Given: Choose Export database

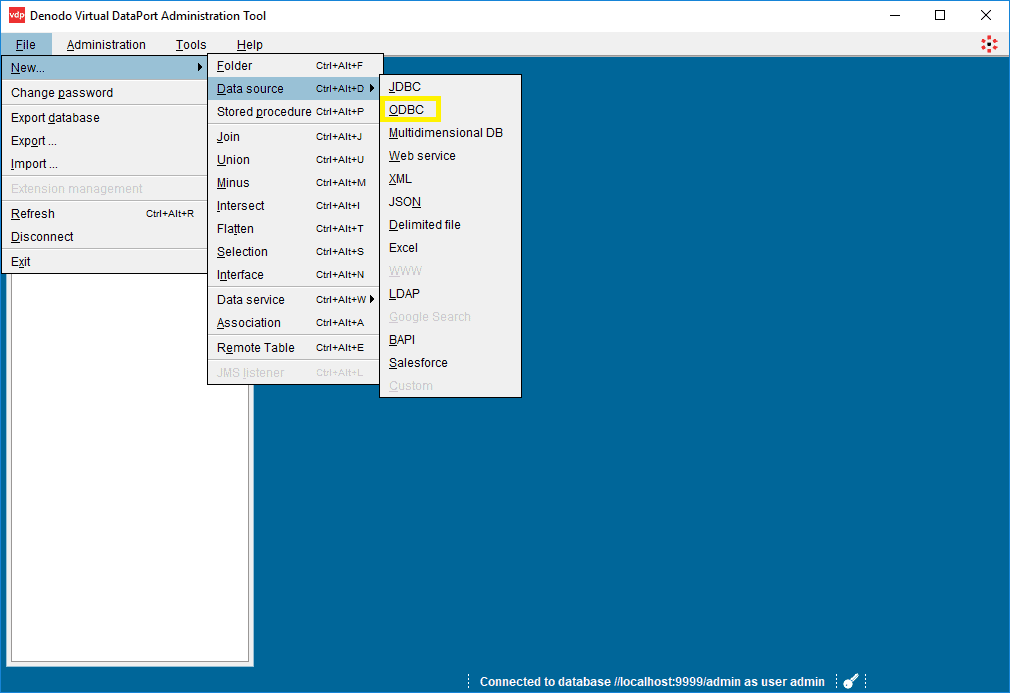Looking at the screenshot, I should pos(104,118).
